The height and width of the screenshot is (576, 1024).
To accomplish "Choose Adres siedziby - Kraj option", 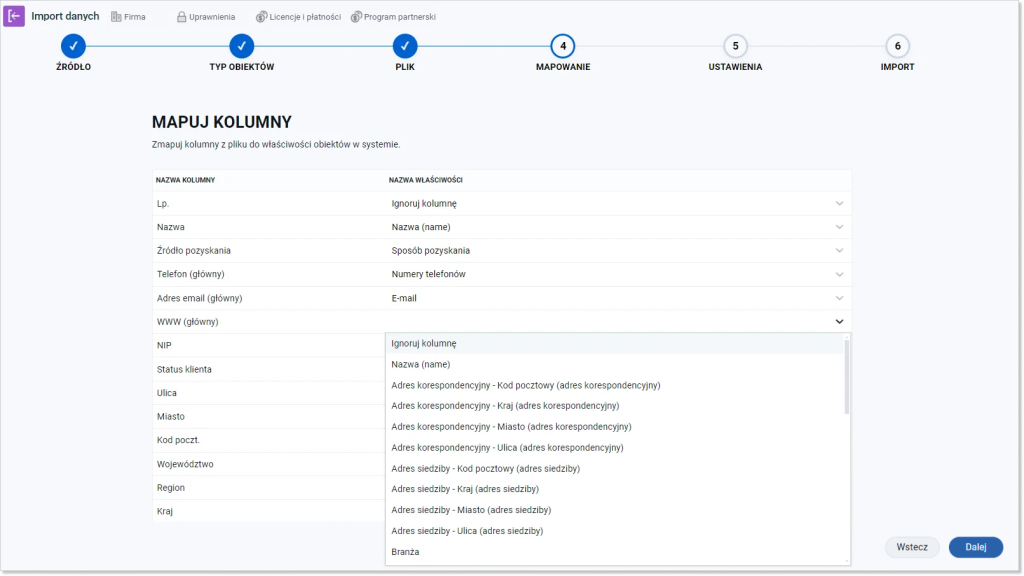I will tap(615, 489).
